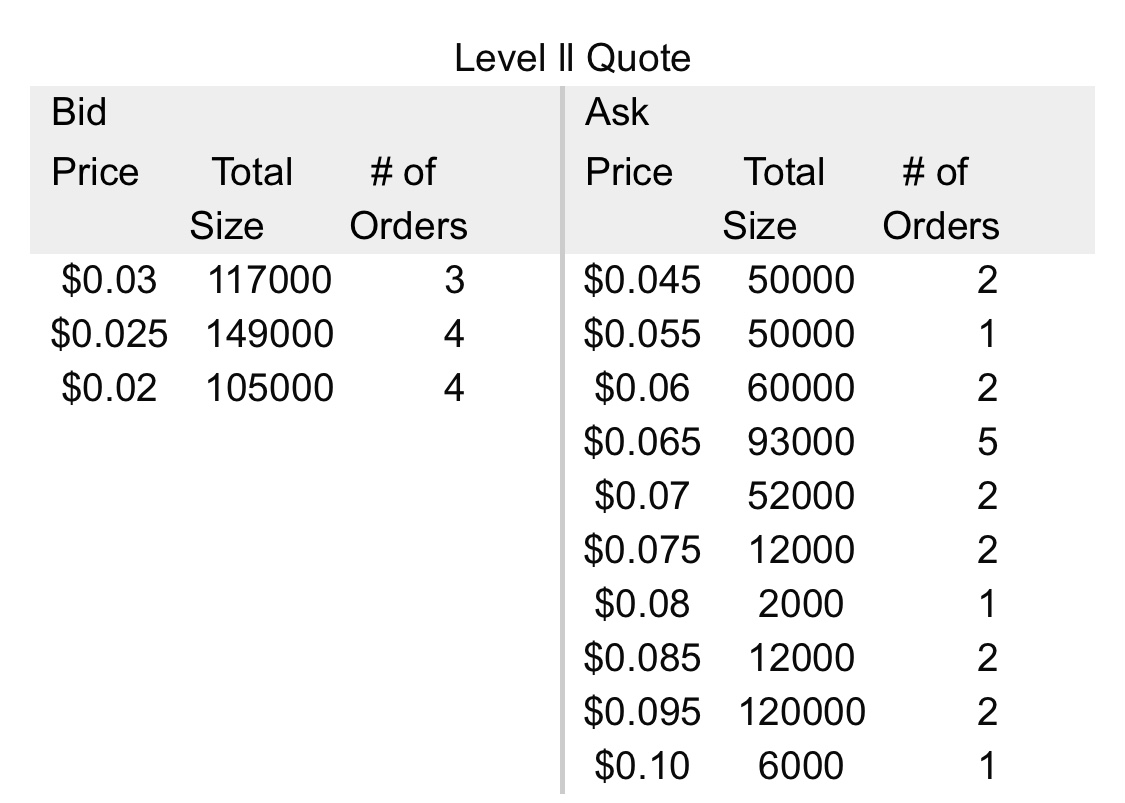Viewport: 1125px width, 803px height.
Task: Click the Level II Quote title
Action: (572, 58)
